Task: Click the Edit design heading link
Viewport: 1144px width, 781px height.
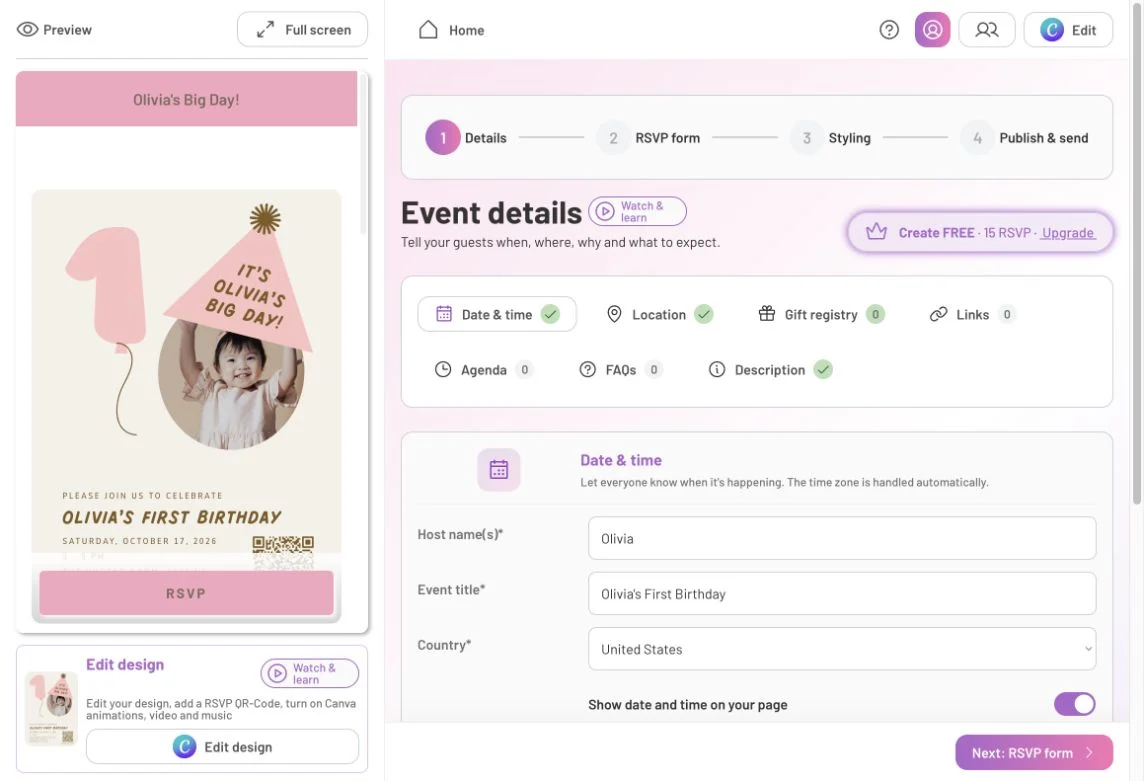Action: click(125, 664)
